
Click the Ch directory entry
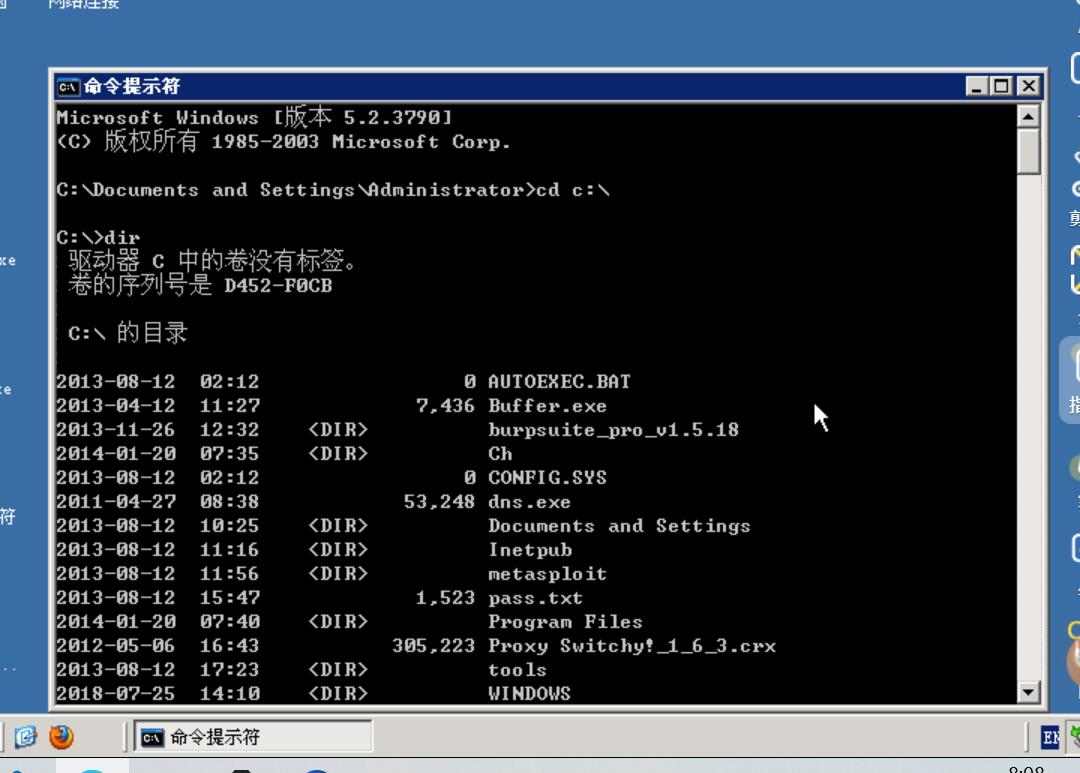(x=500, y=454)
